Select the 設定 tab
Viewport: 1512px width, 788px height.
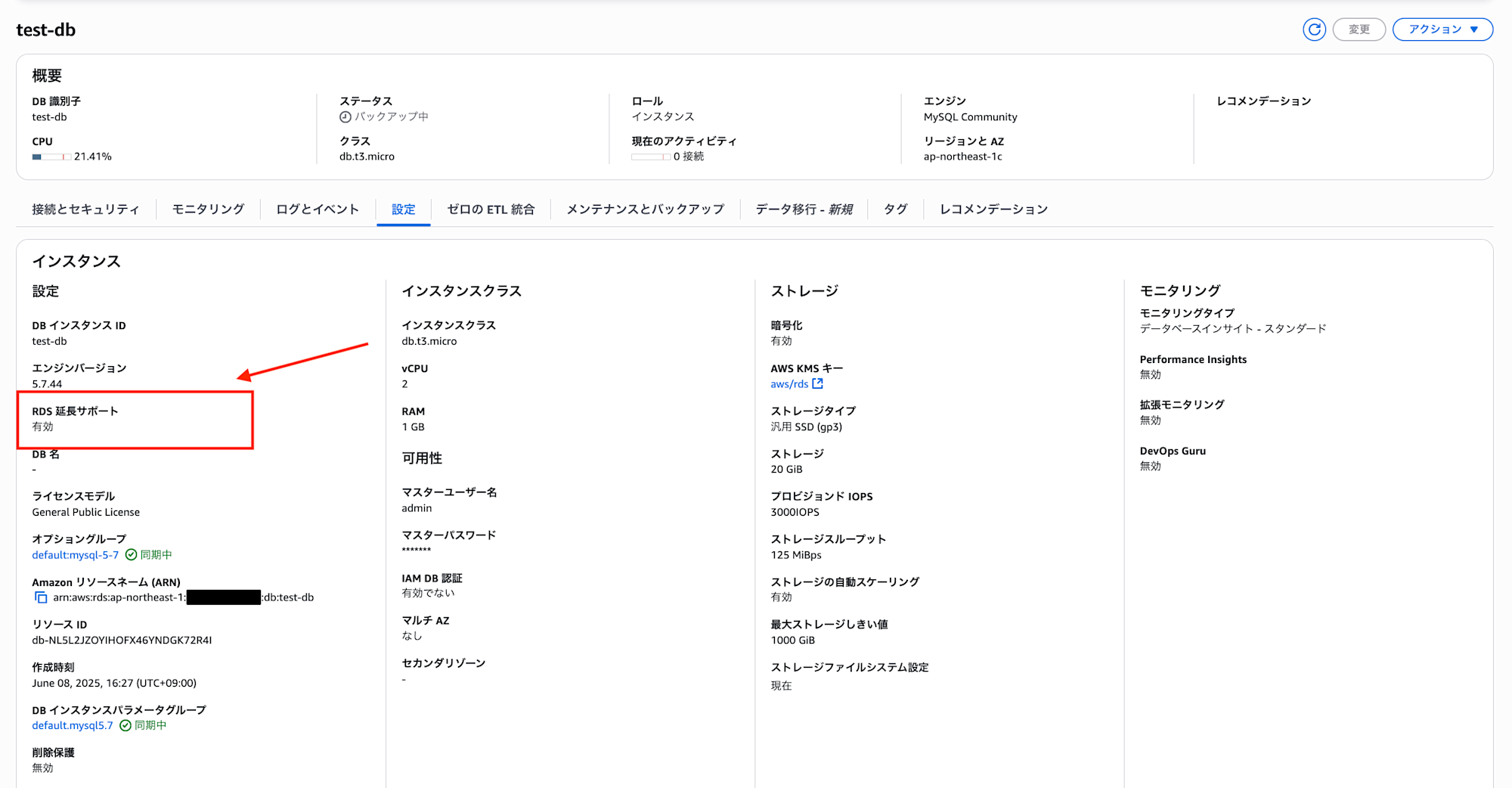point(403,209)
